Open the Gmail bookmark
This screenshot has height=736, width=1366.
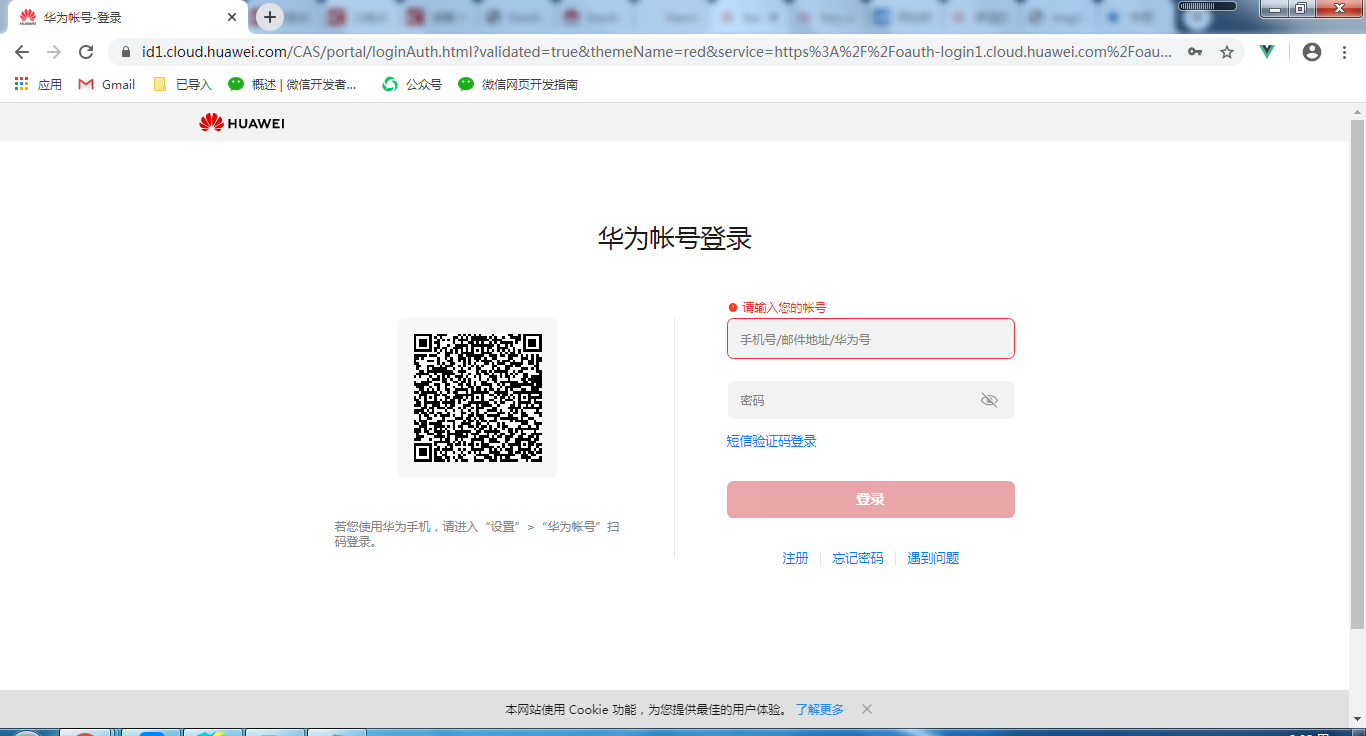(107, 84)
